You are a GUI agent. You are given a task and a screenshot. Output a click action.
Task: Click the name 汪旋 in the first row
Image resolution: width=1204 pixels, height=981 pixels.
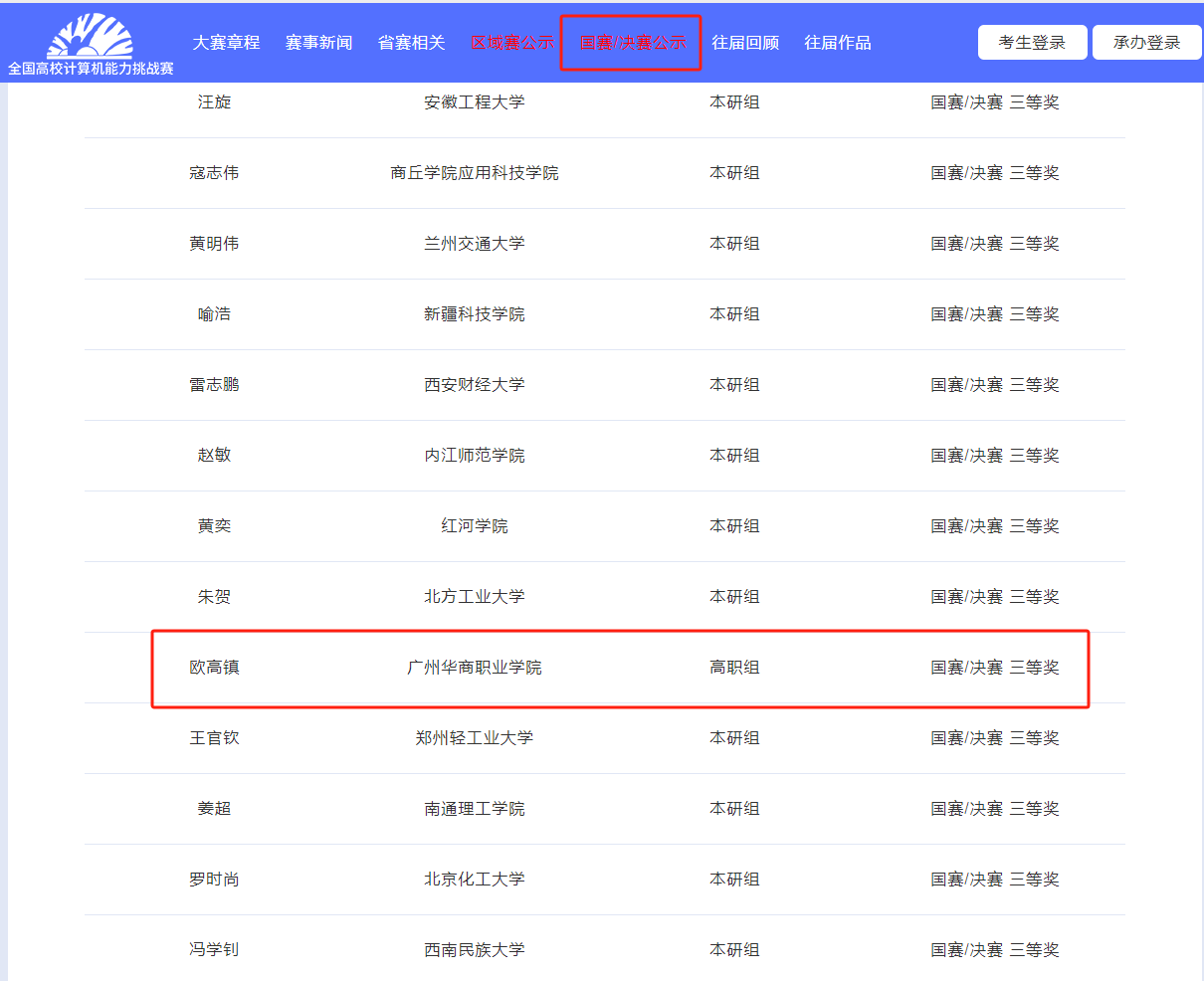click(214, 102)
